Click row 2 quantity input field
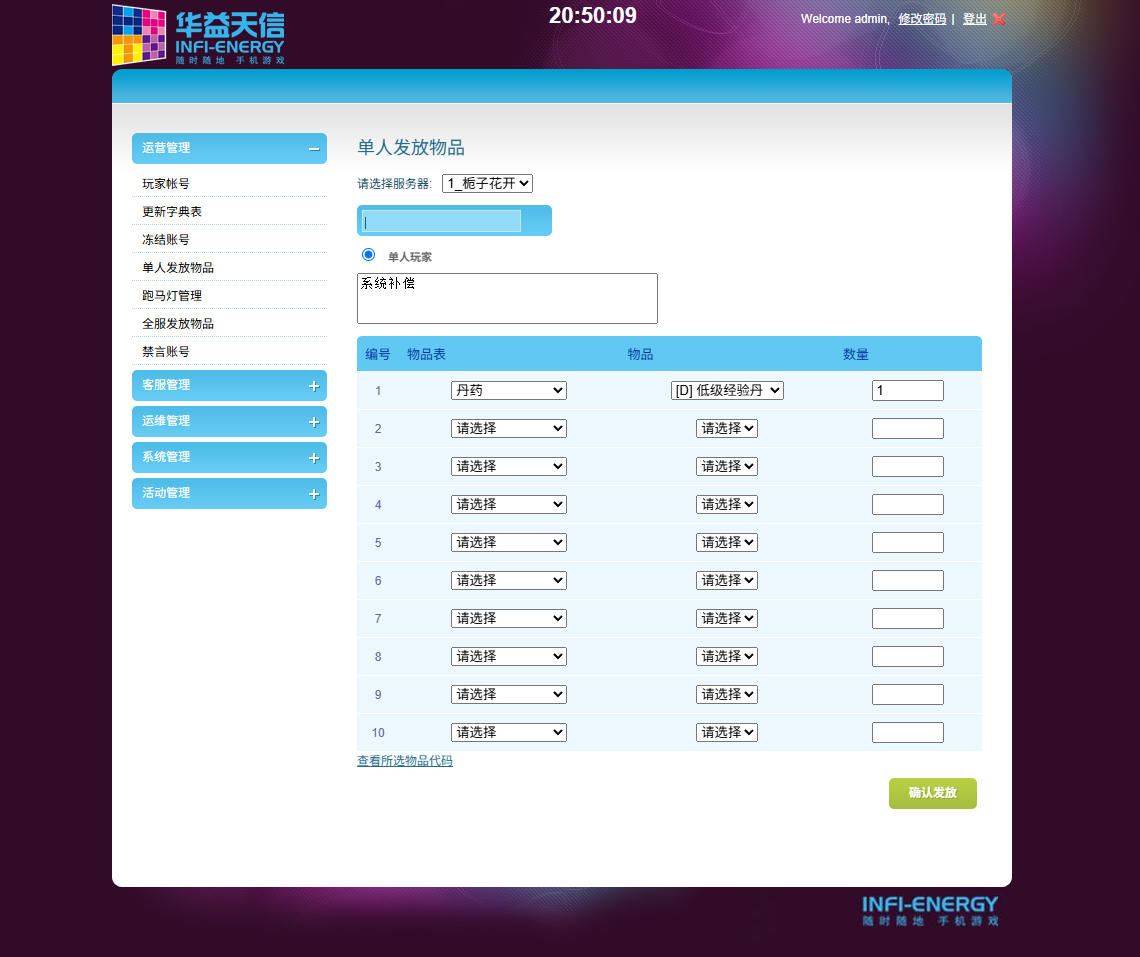This screenshot has height=957, width=1140. pyautogui.click(x=907, y=428)
